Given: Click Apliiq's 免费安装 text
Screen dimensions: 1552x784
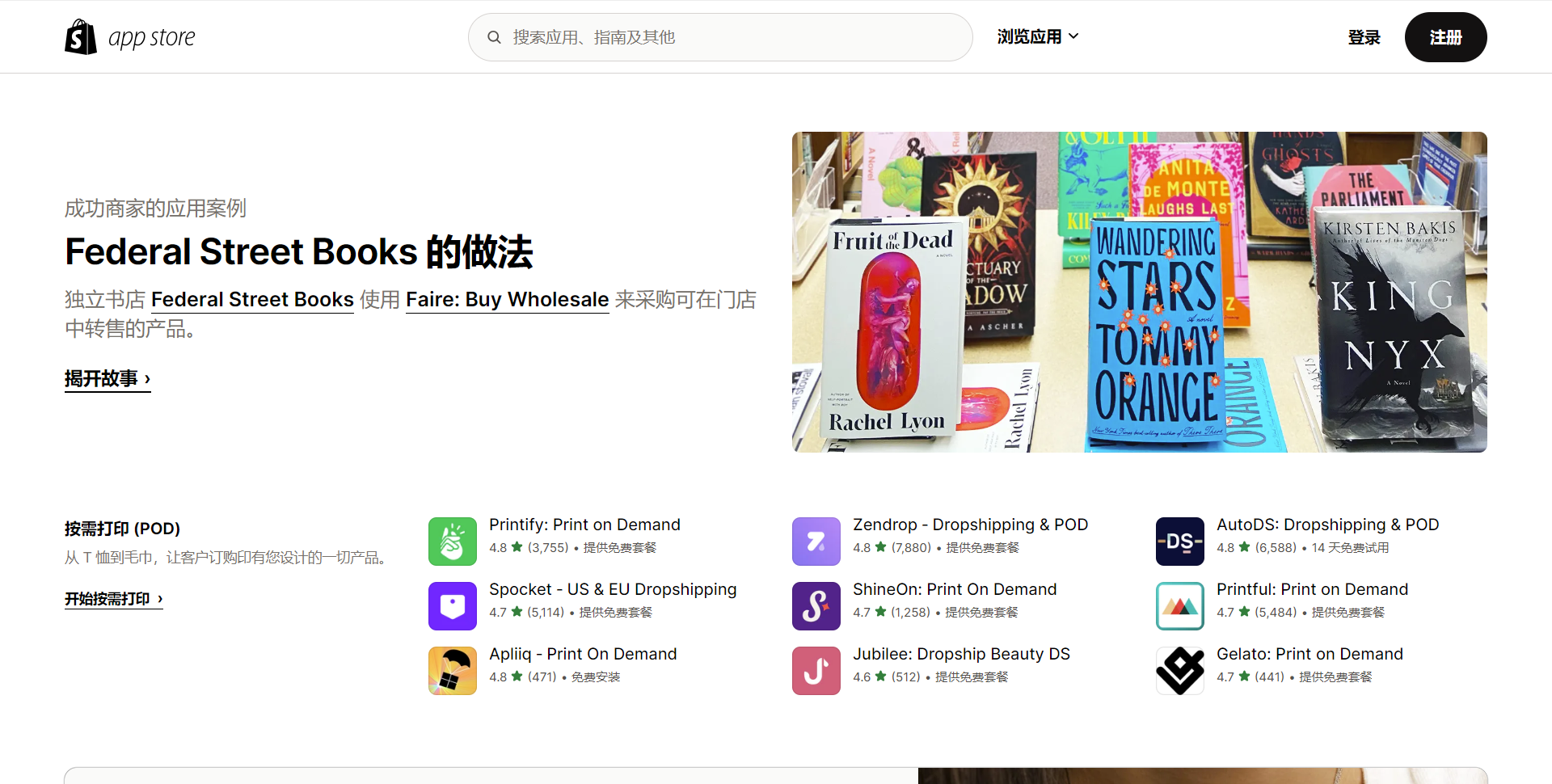Looking at the screenshot, I should tap(596, 677).
